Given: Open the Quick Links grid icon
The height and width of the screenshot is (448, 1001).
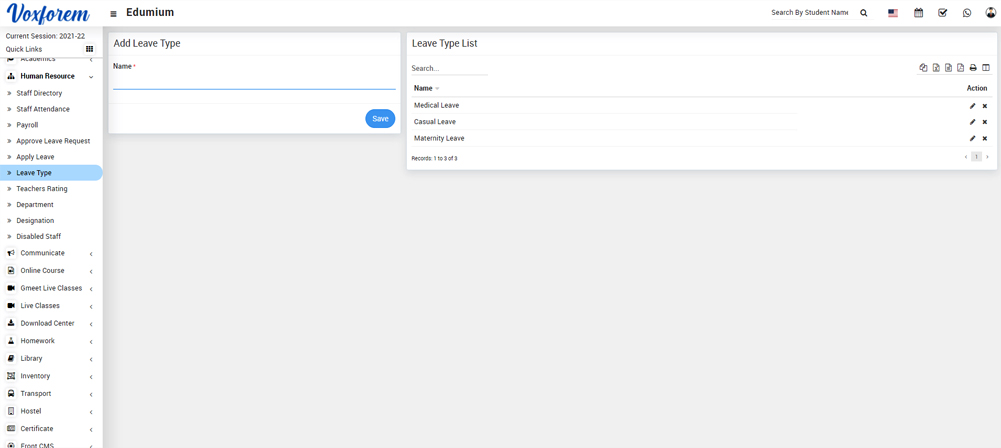Looking at the screenshot, I should (89, 49).
